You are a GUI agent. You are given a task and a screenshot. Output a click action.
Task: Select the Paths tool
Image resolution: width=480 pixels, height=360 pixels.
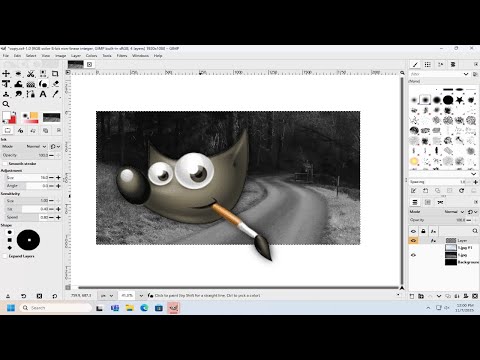(x=31, y=94)
